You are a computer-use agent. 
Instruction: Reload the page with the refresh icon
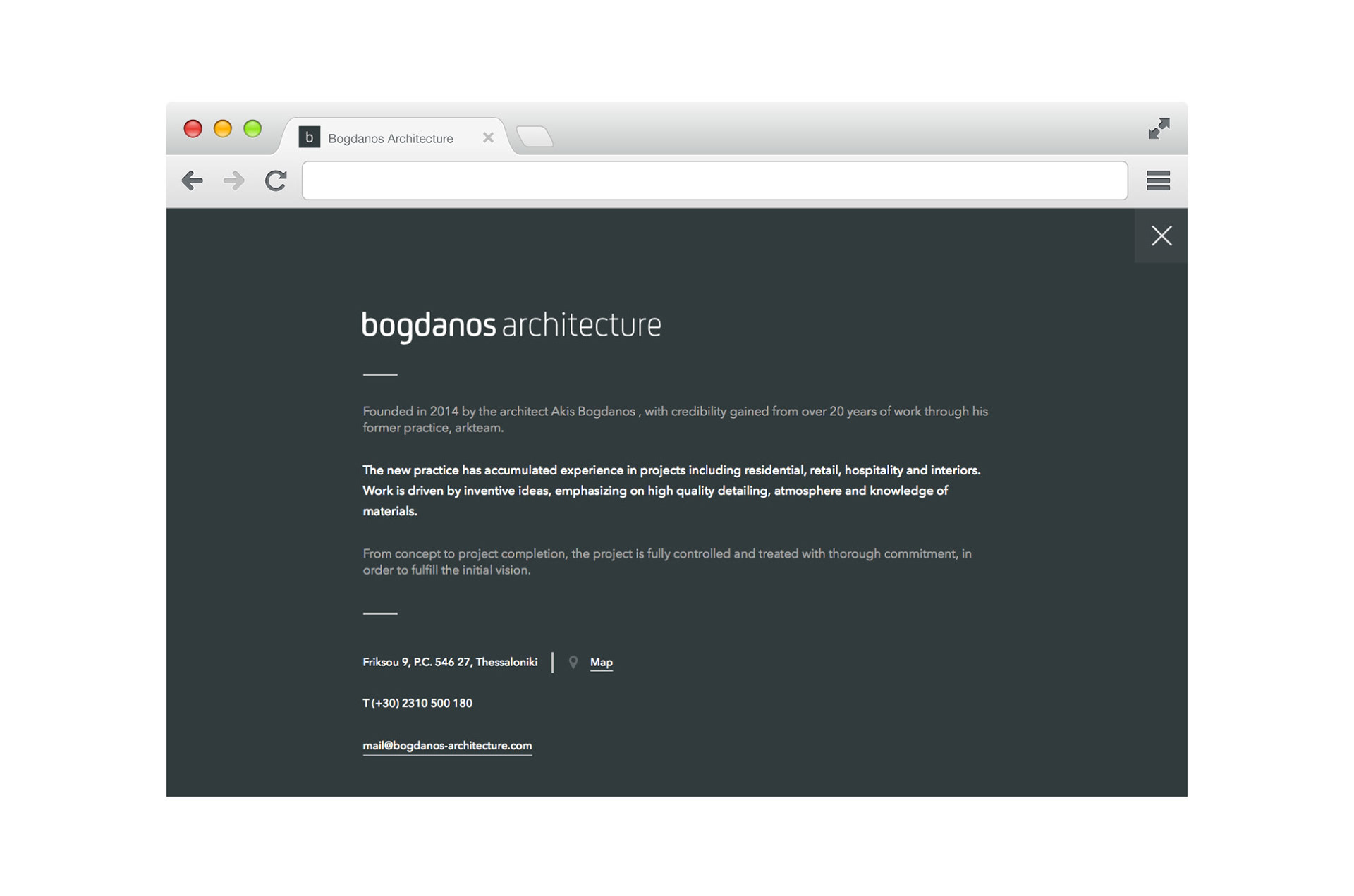tap(276, 180)
